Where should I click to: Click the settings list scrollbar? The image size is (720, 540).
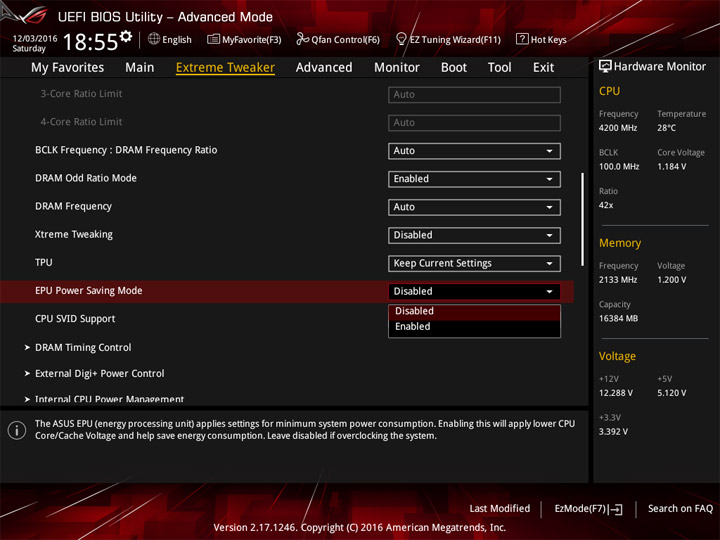click(582, 219)
